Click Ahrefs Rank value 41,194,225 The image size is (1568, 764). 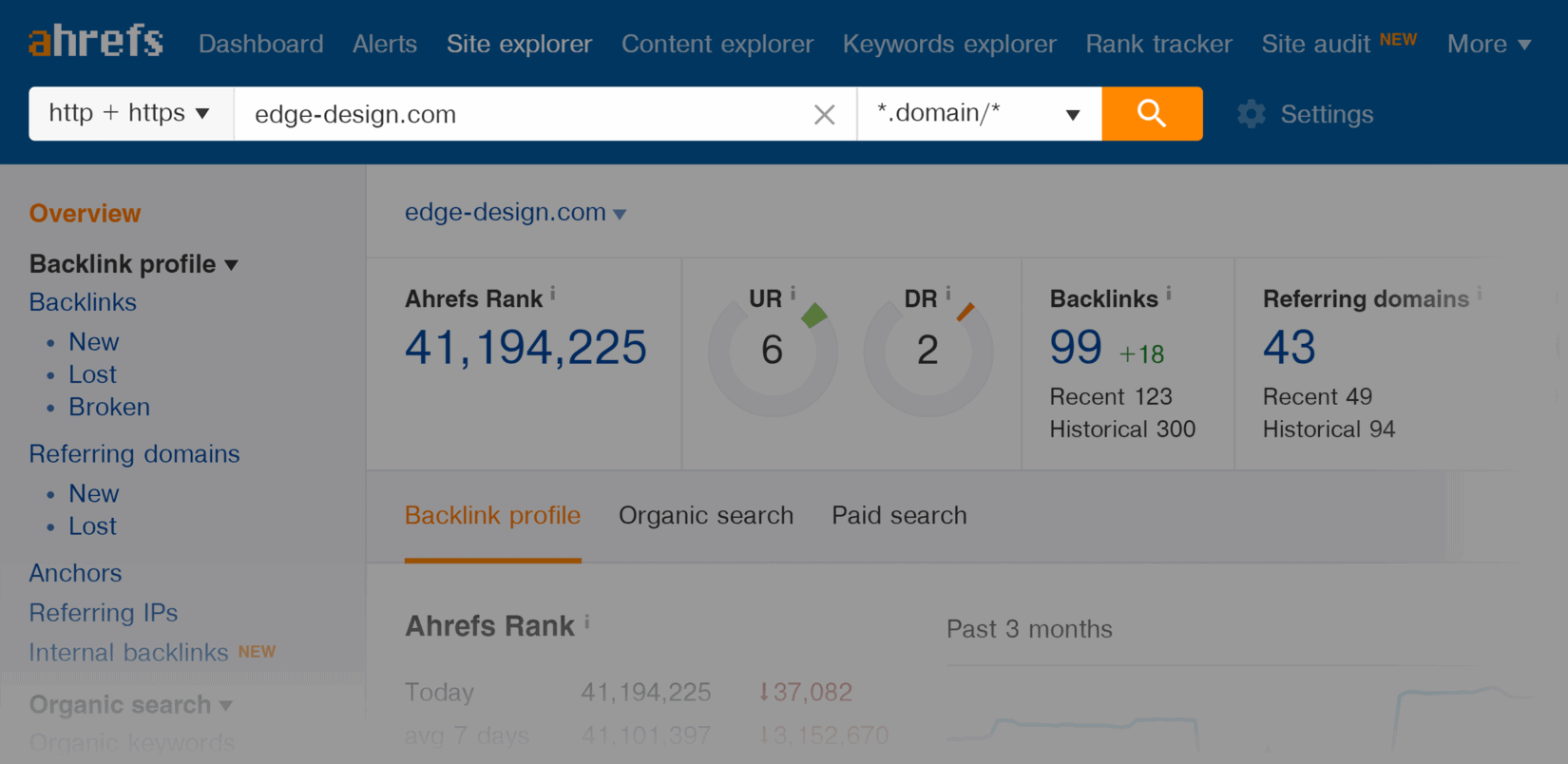click(x=526, y=348)
